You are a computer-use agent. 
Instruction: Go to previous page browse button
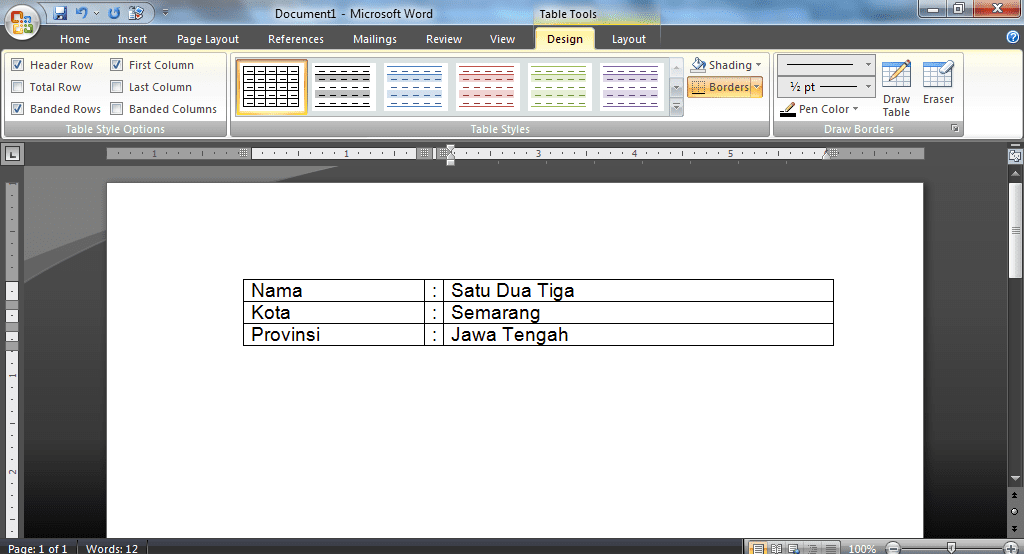pos(1015,495)
